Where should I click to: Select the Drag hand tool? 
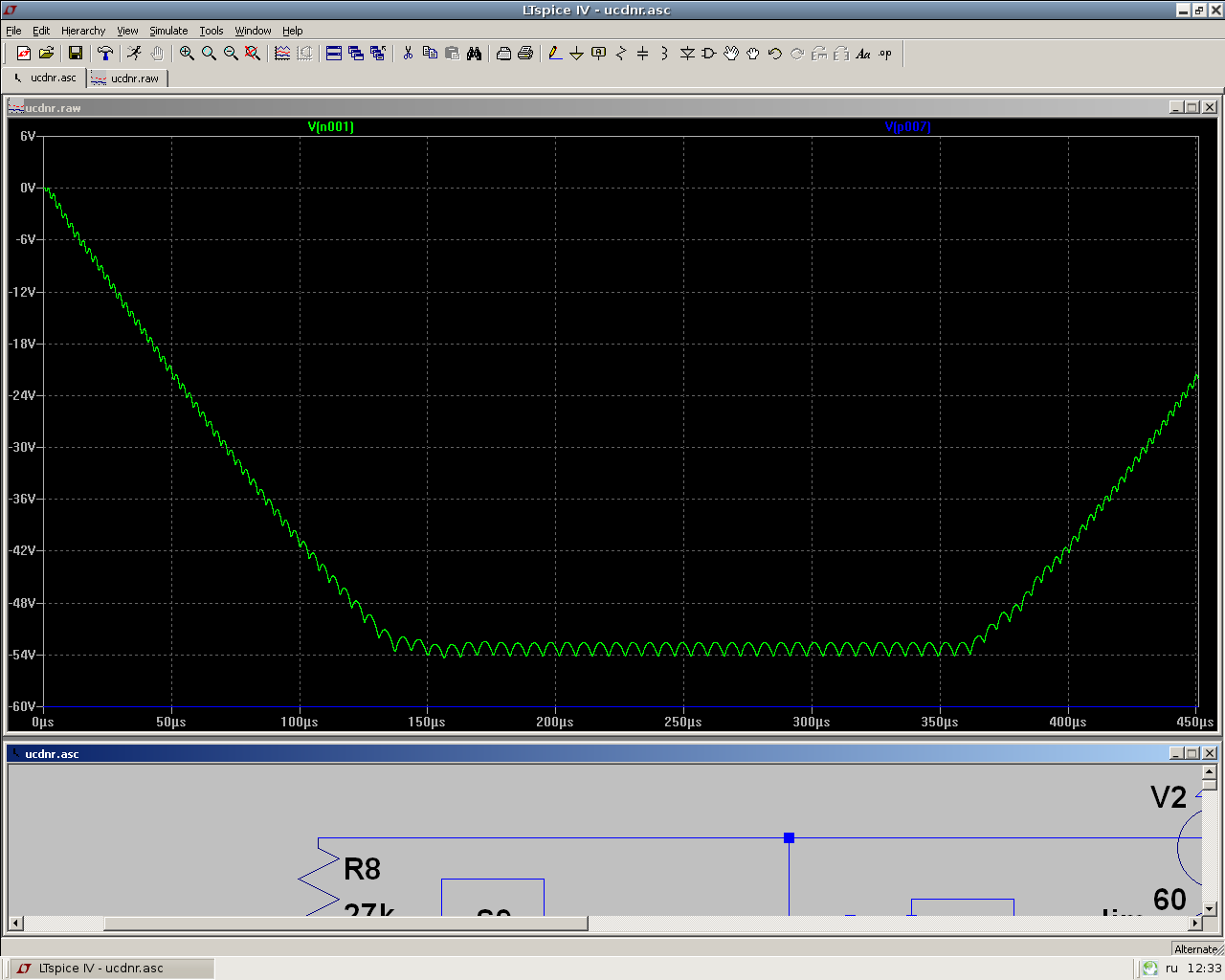pos(753,54)
